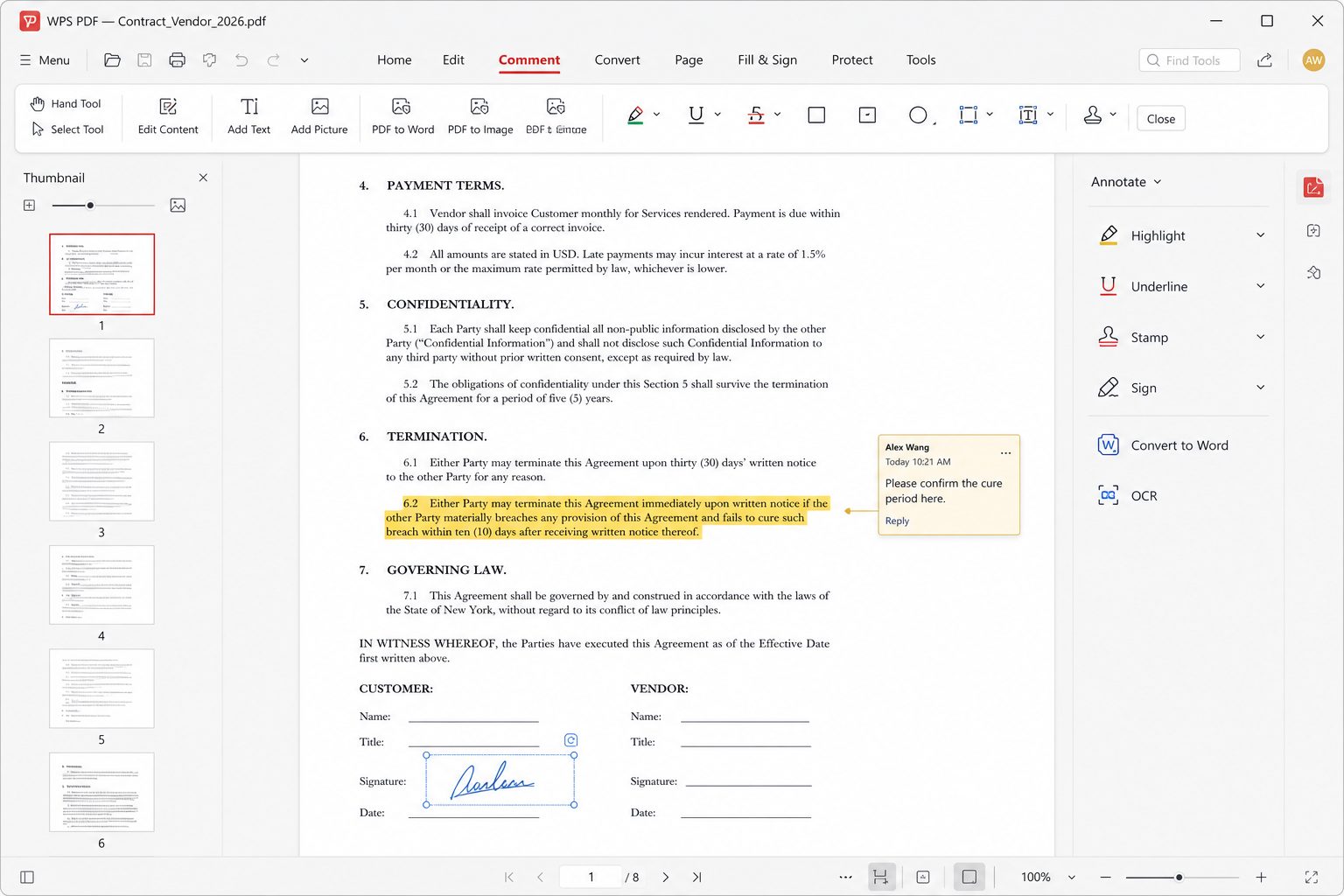1344x896 pixels.
Task: Enter full screen mode icon
Action: click(1312, 877)
